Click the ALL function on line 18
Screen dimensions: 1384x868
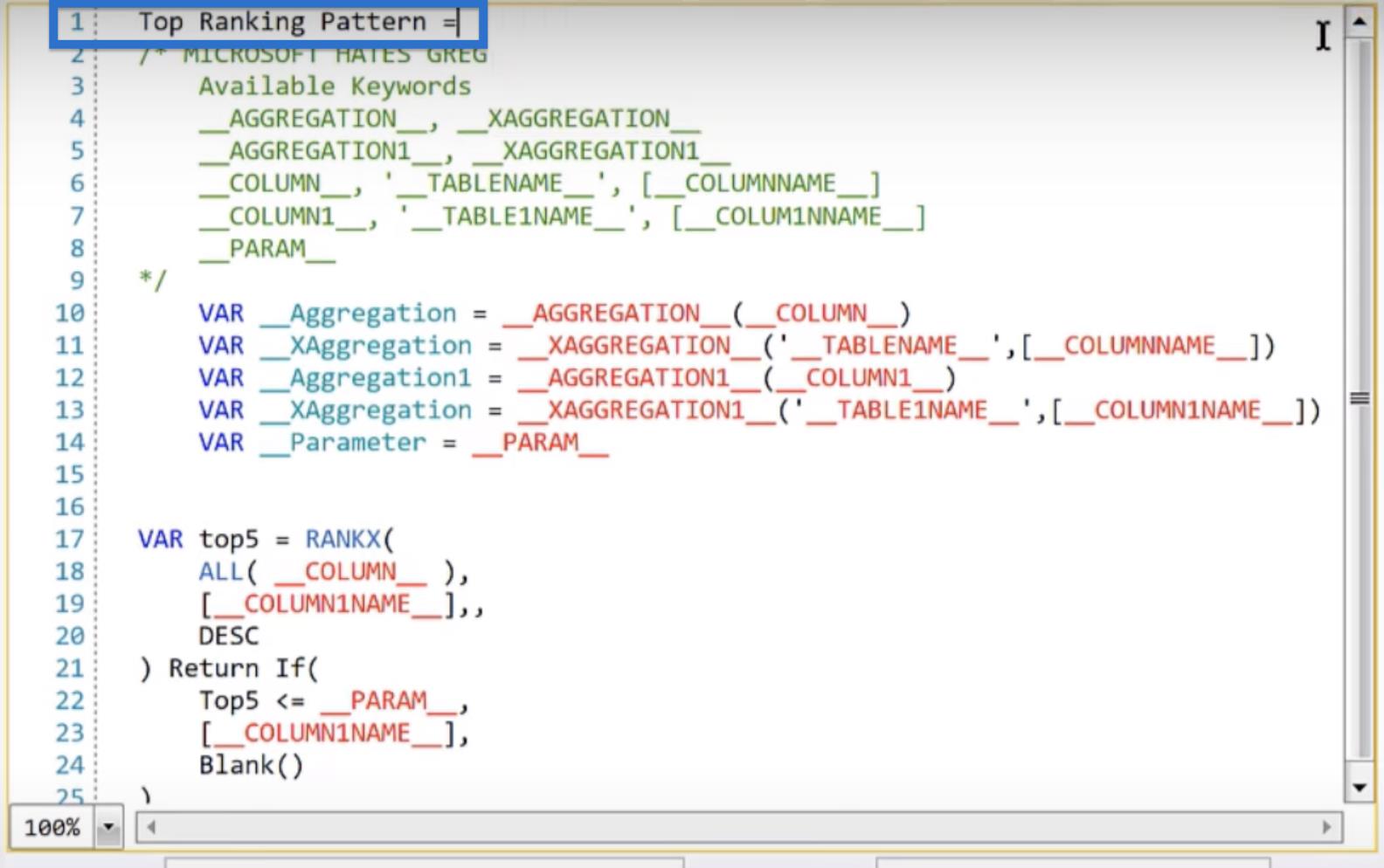(220, 571)
